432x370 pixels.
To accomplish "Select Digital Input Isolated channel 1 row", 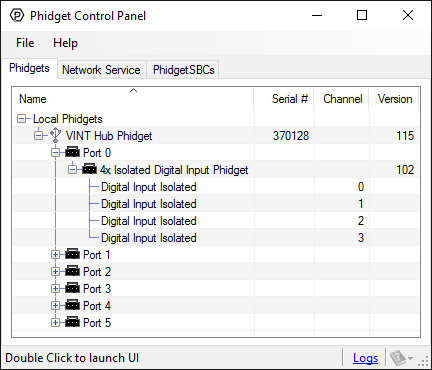I will pos(216,204).
